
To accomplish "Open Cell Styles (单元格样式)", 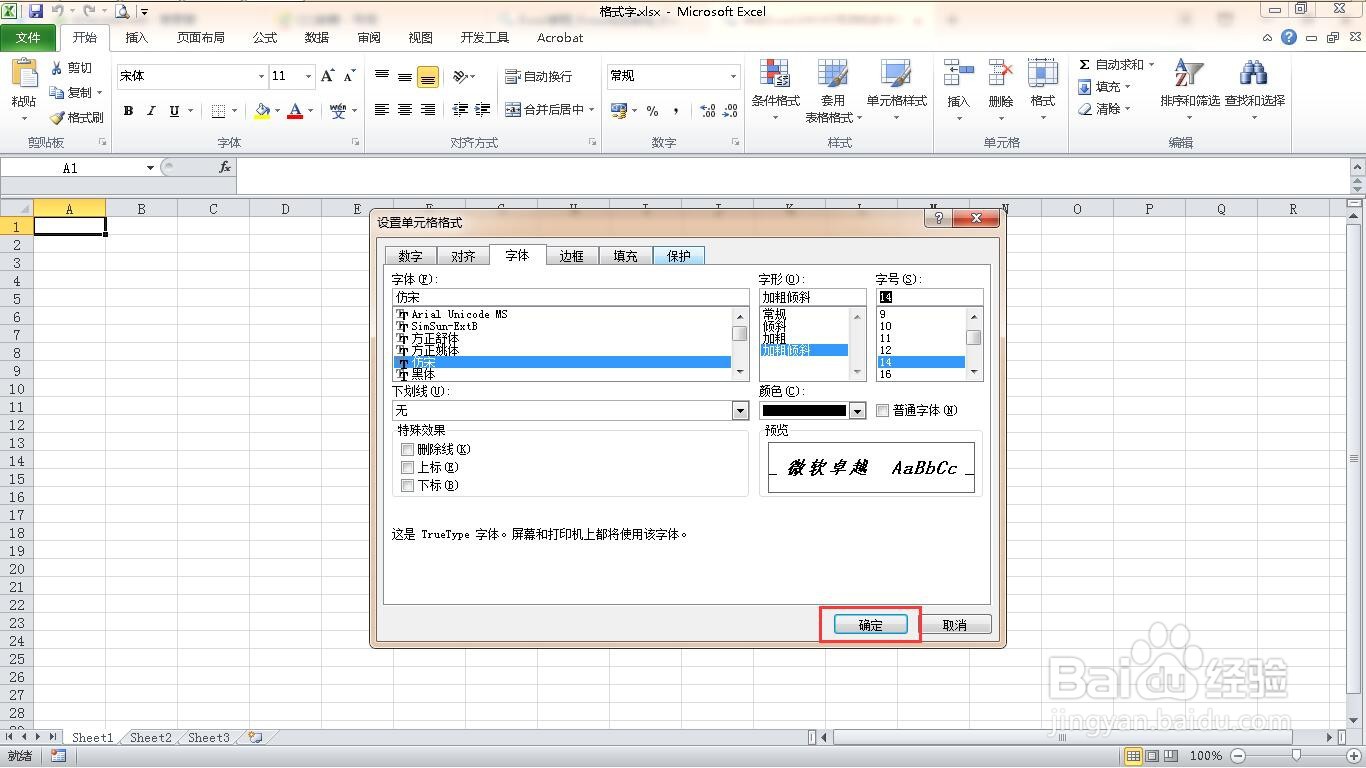I will coord(896,90).
